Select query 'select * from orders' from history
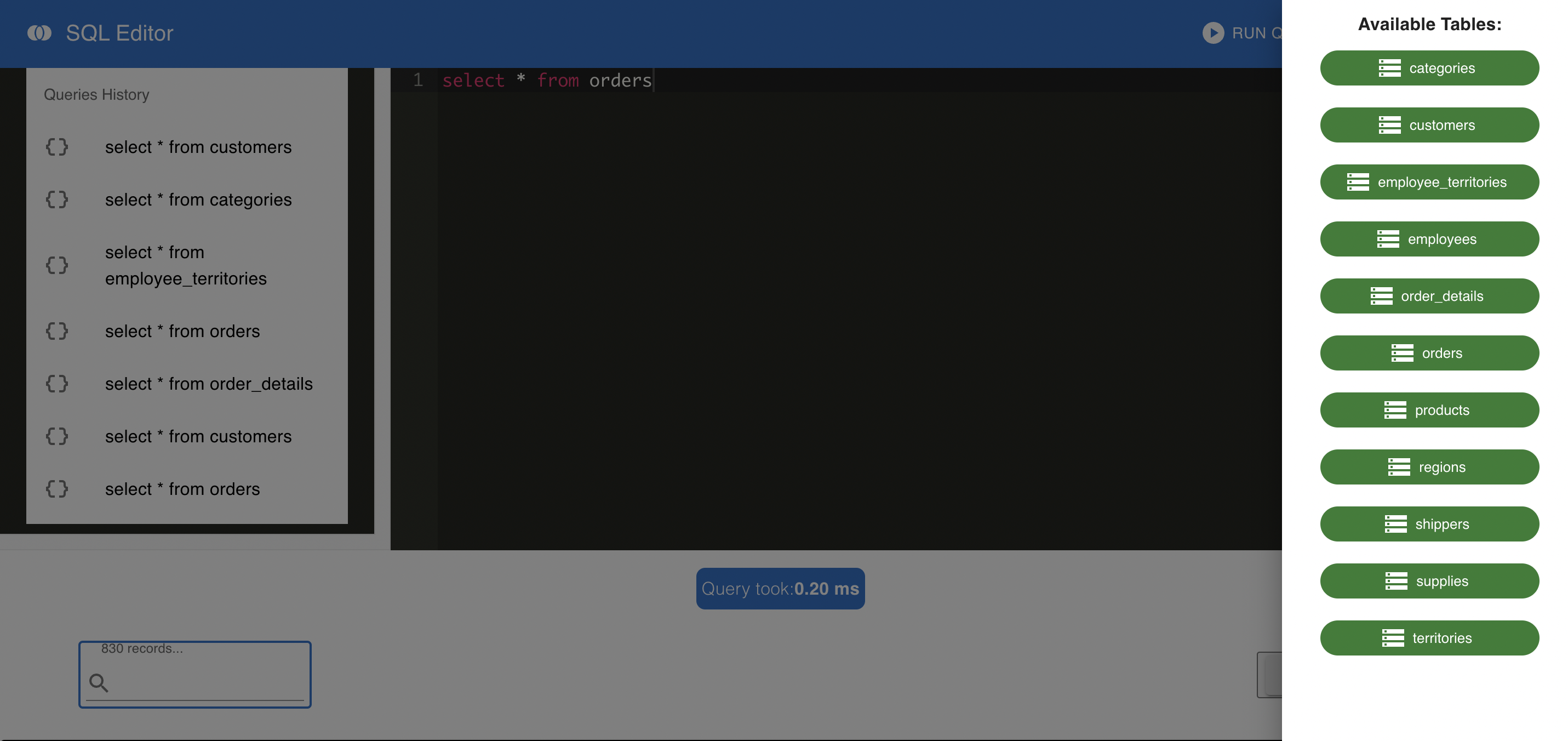Screen dimensions: 1568x741 pyautogui.click(x=182, y=330)
